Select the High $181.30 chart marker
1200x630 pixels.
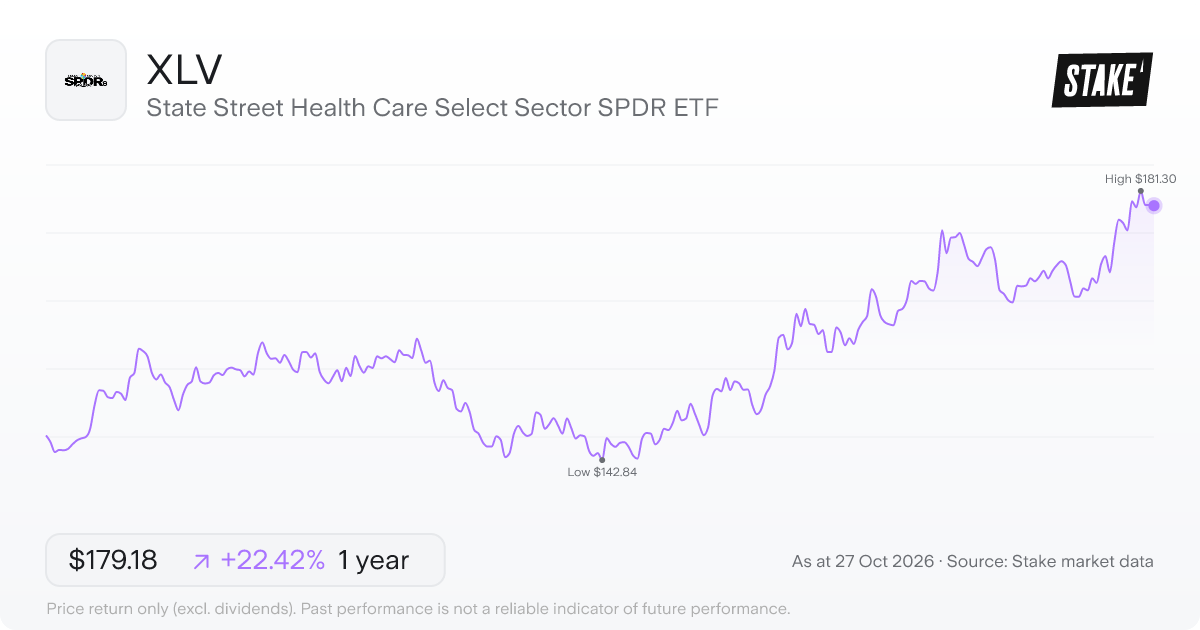coord(1140,191)
